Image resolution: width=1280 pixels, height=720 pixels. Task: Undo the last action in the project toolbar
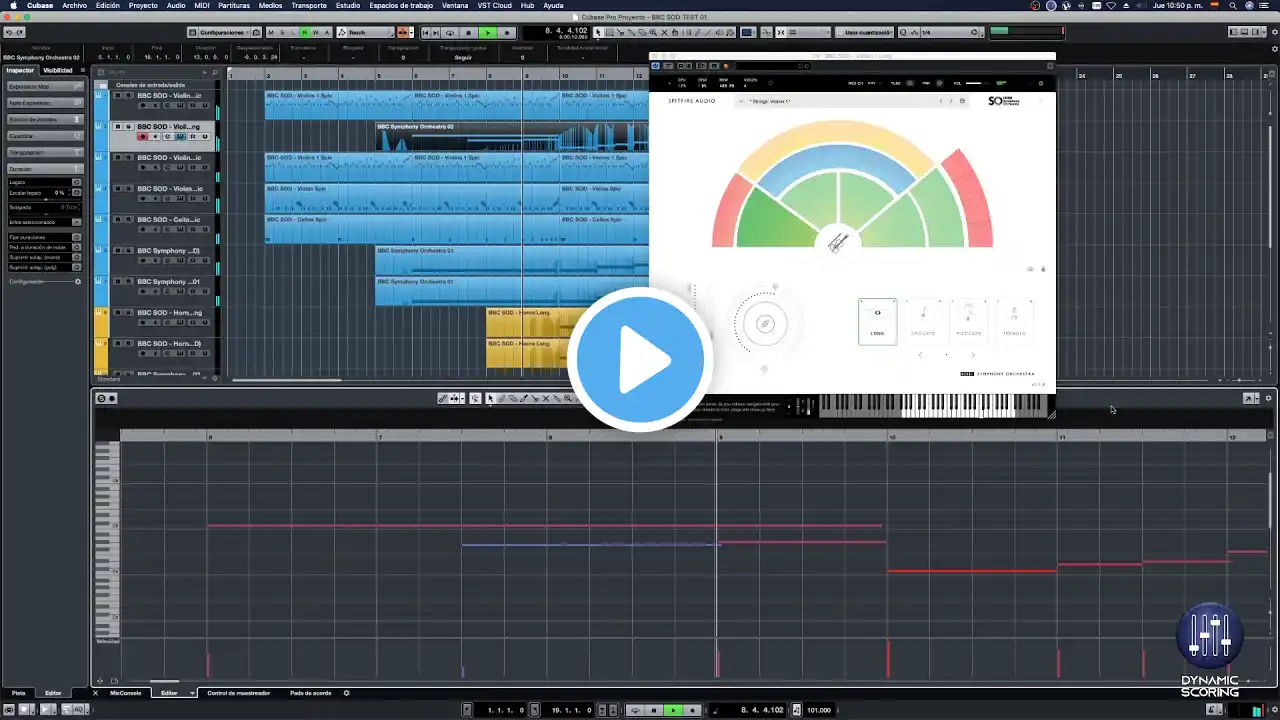8,33
